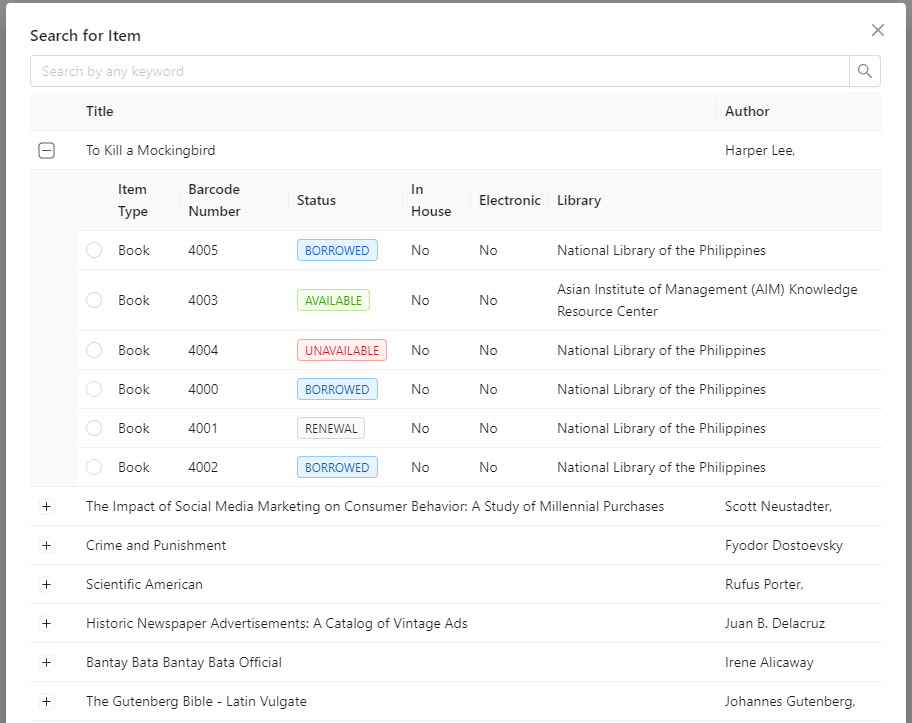
Task: Expand the Crime and Punishment row
Action: [46, 546]
